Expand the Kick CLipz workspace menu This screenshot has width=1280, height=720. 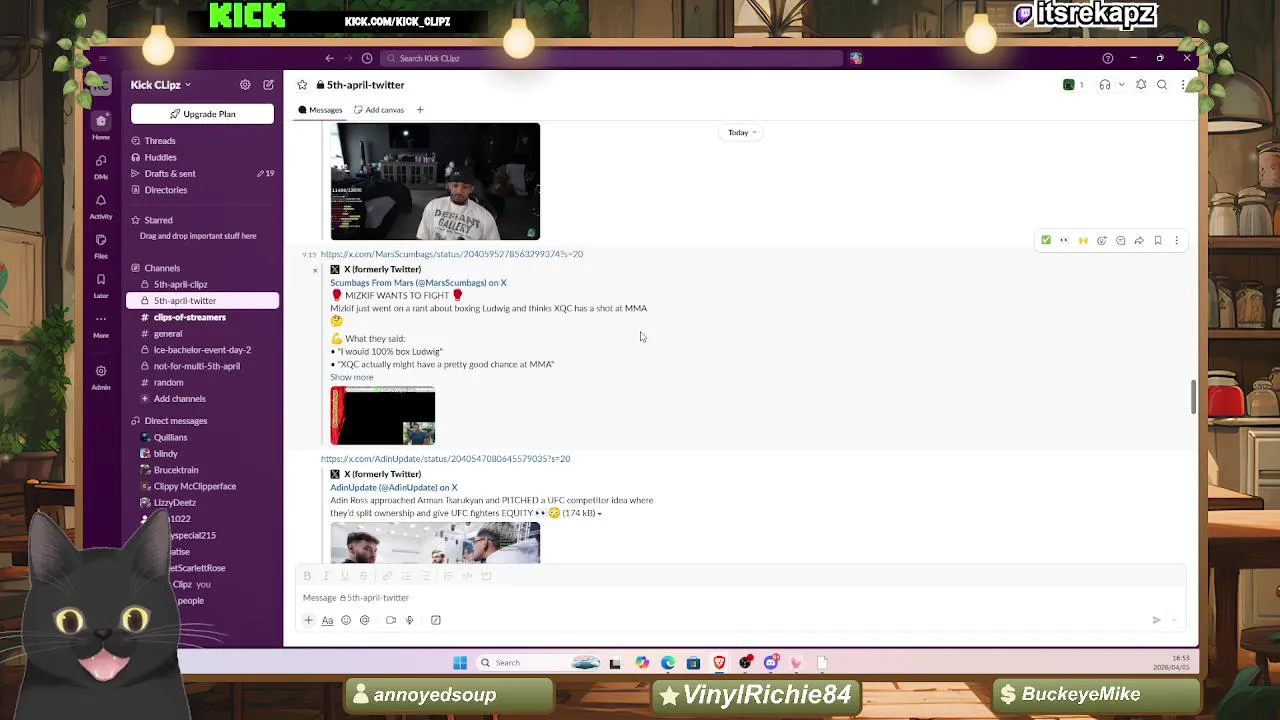(x=160, y=85)
